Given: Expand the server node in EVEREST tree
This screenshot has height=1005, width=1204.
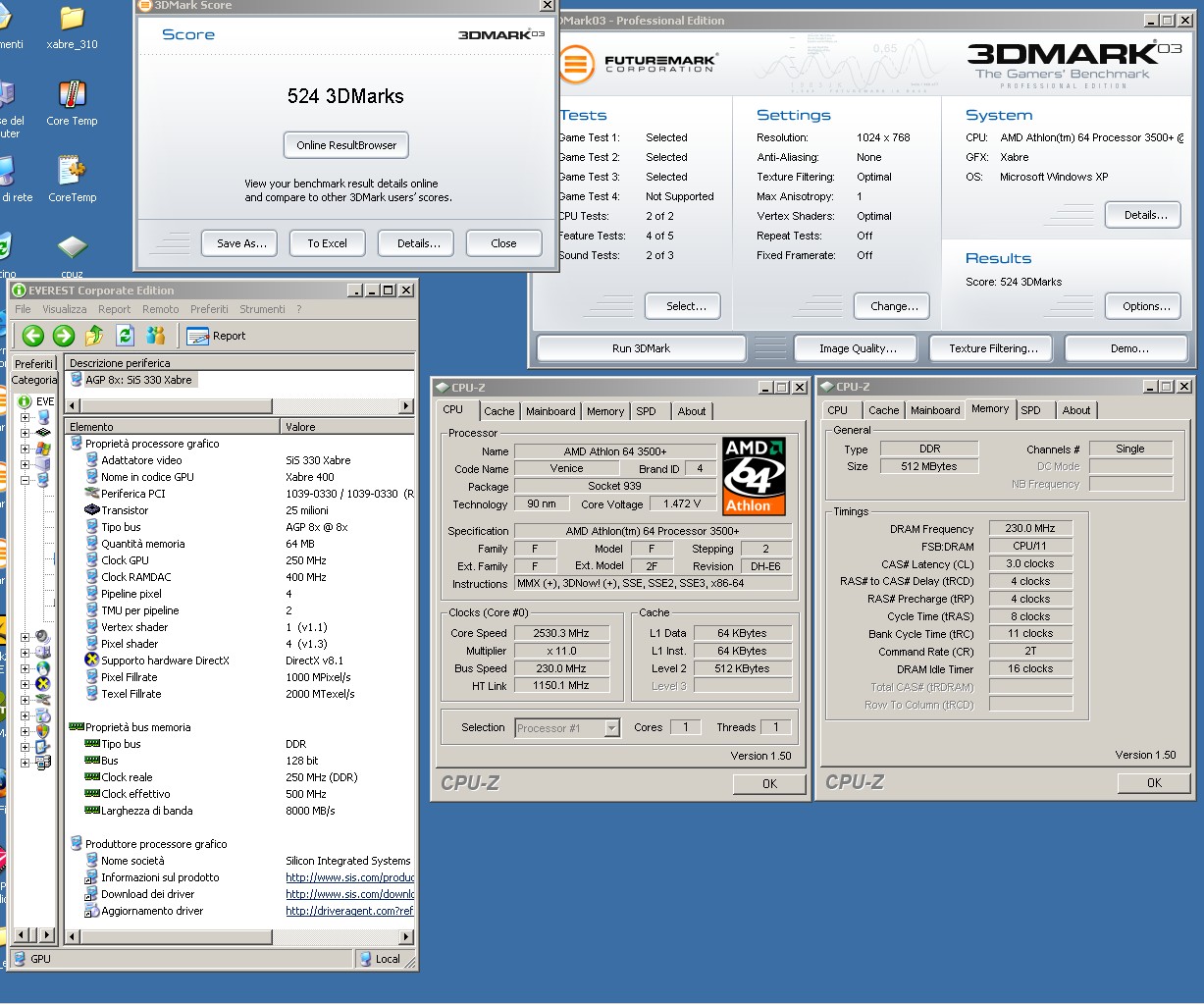Looking at the screenshot, I should tap(25, 464).
